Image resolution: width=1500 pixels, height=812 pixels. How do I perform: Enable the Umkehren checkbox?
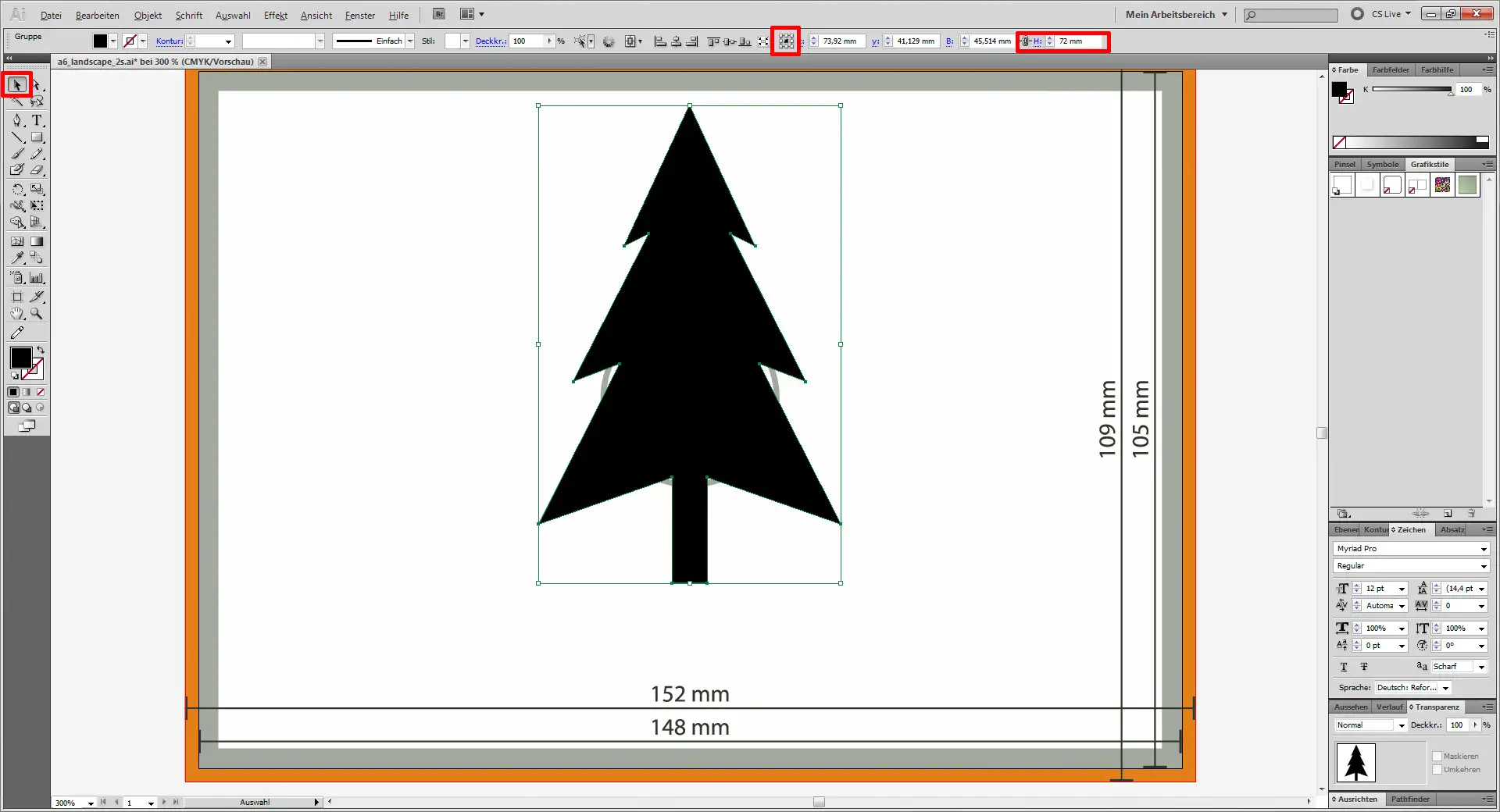1437,769
